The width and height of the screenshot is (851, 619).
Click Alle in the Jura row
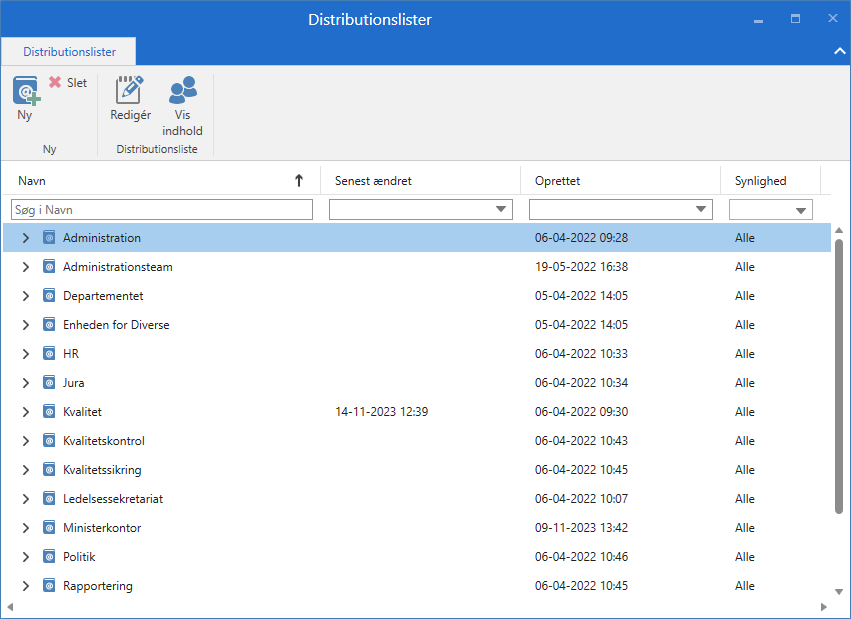(745, 382)
